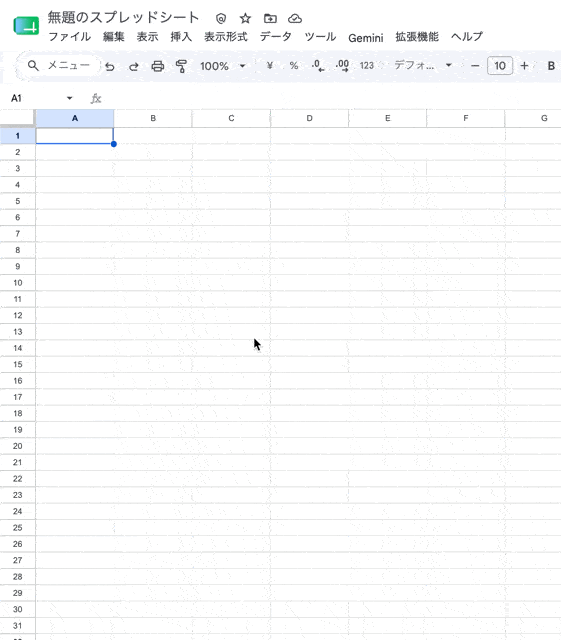
Task: Toggle bold text formatting
Action: (551, 66)
